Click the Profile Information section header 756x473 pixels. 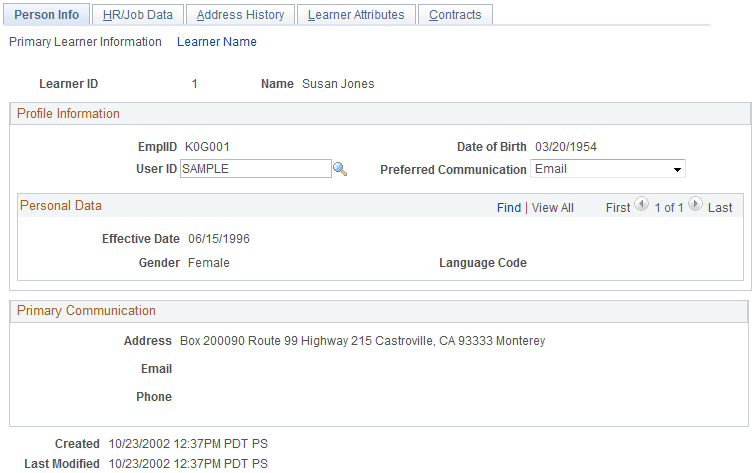pyautogui.click(x=380, y=114)
